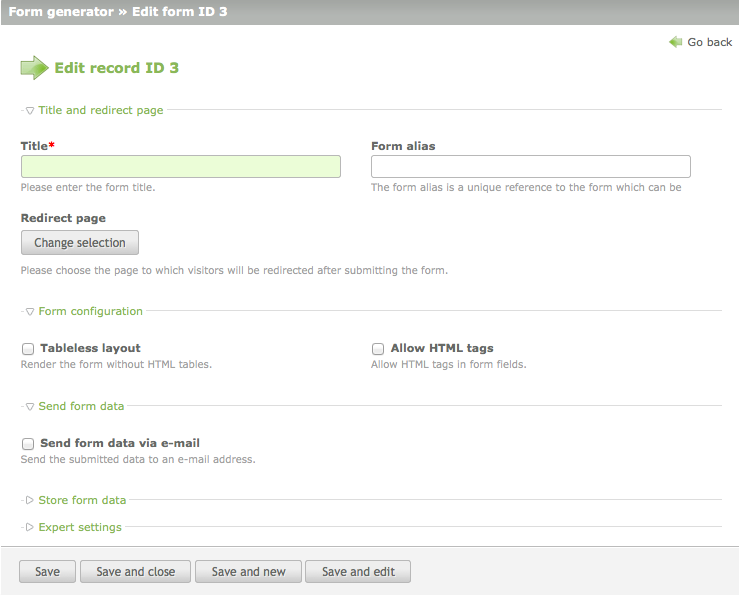The image size is (739, 595).
Task: Click Save and close
Action: click(x=135, y=572)
